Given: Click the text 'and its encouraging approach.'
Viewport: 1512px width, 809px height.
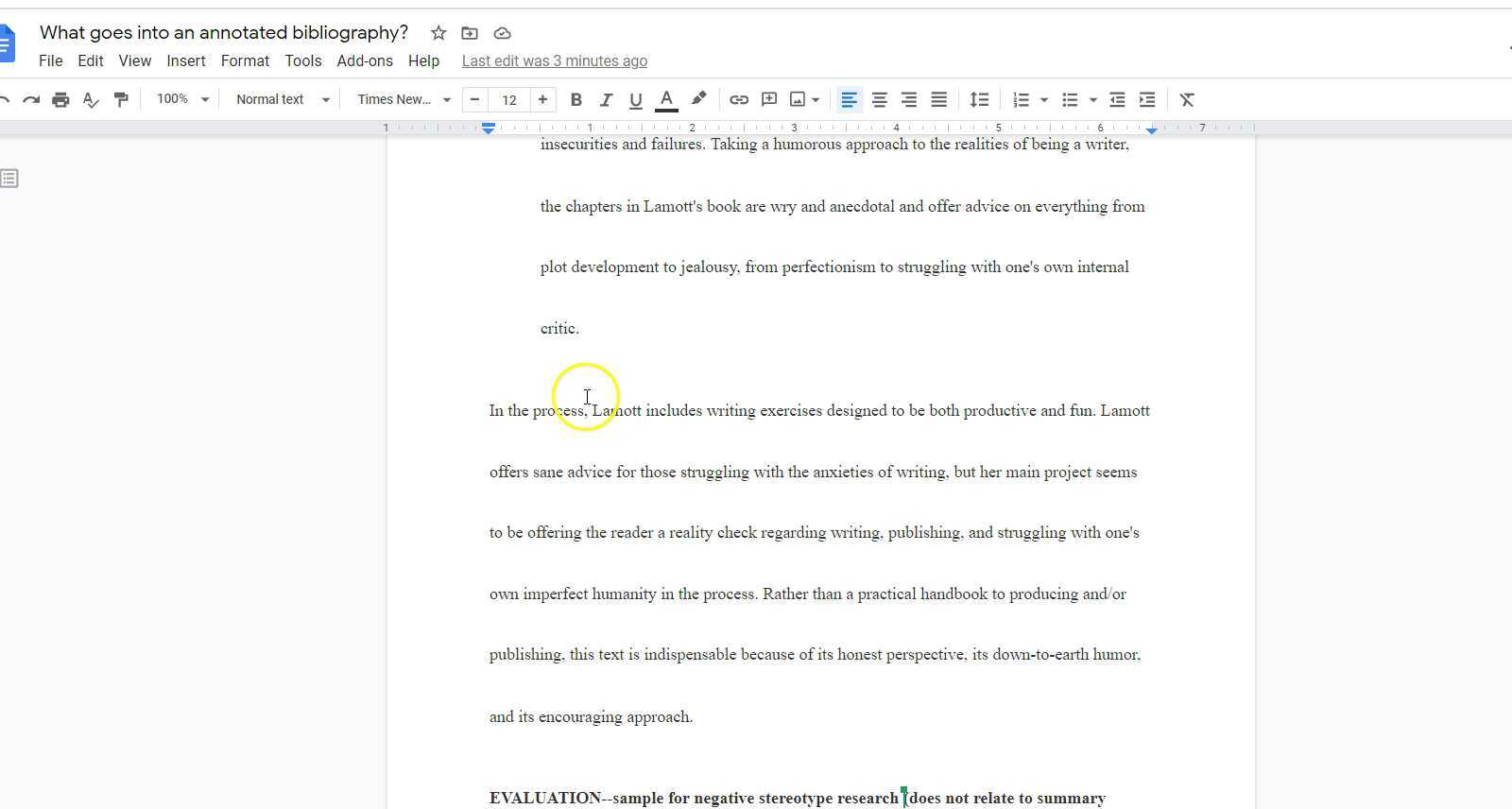Looking at the screenshot, I should coord(591,717).
